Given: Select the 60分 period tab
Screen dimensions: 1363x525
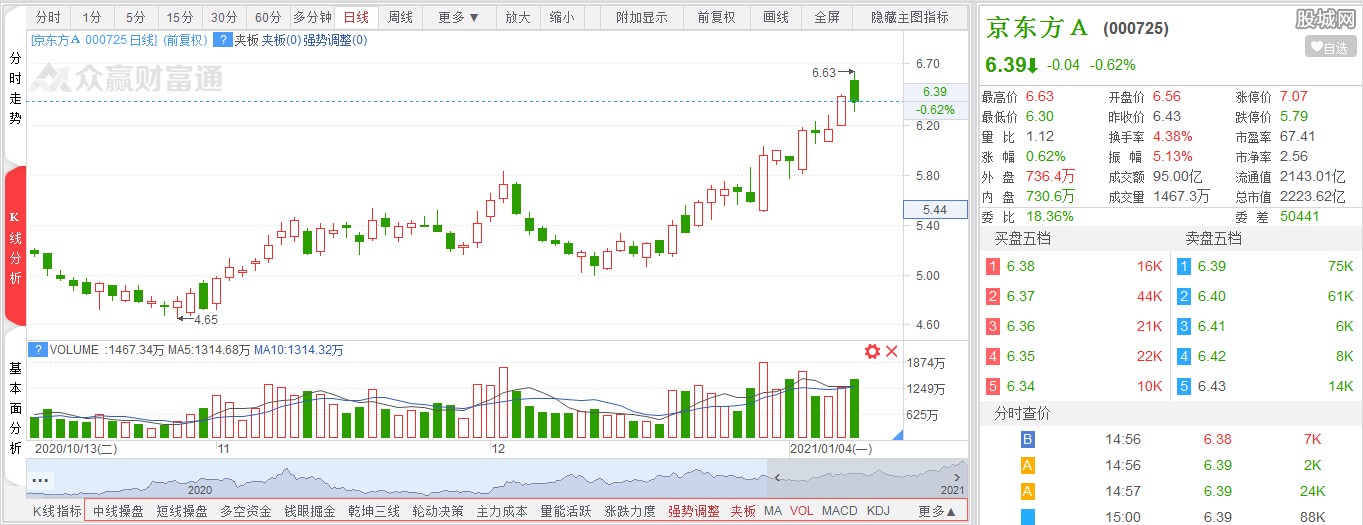Looking at the screenshot, I should pos(268,17).
